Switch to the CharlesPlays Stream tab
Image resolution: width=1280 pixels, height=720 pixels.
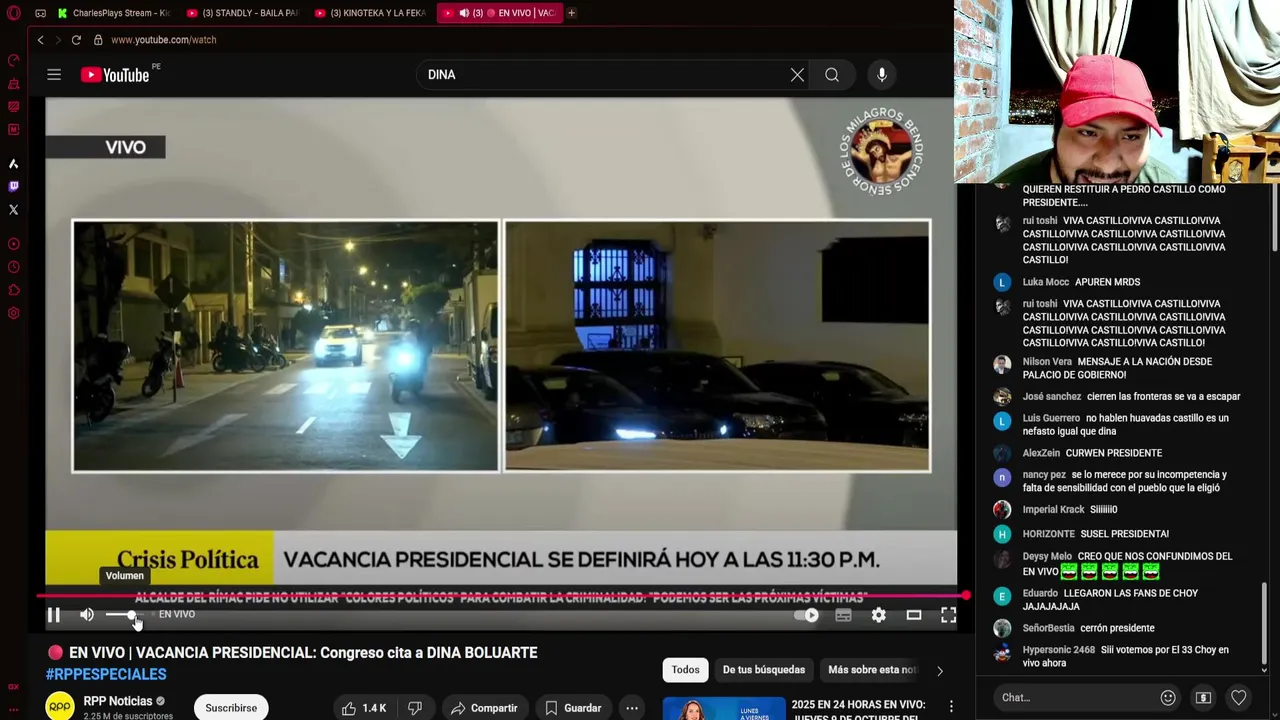pos(114,13)
